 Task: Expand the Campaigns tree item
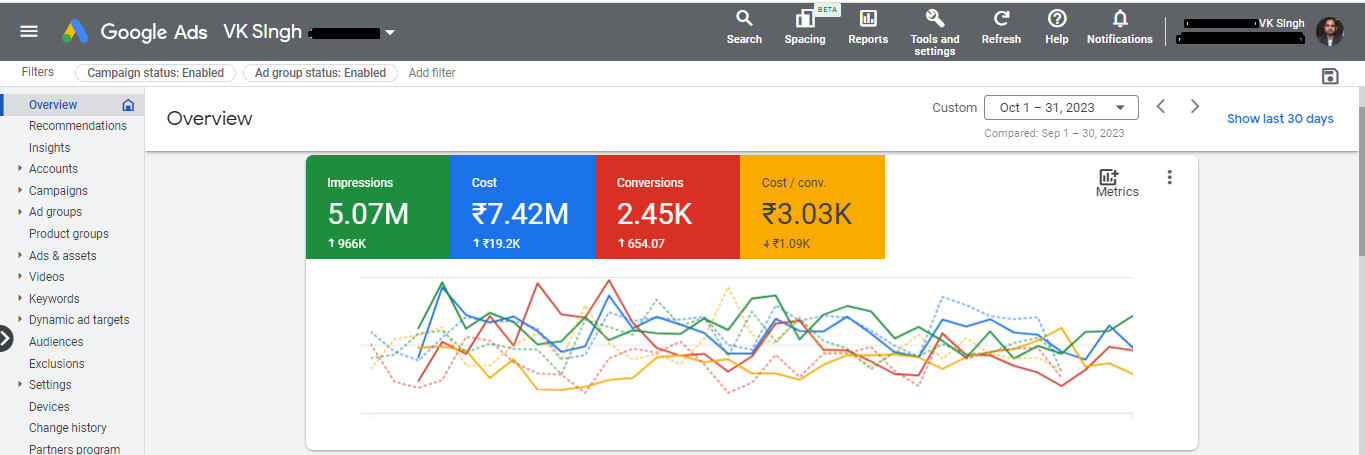tap(20, 190)
